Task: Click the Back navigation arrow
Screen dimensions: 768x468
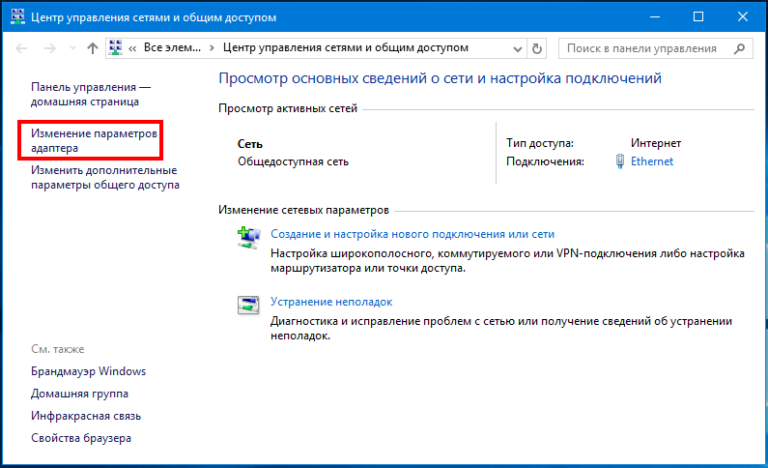Action: pyautogui.click(x=22, y=48)
